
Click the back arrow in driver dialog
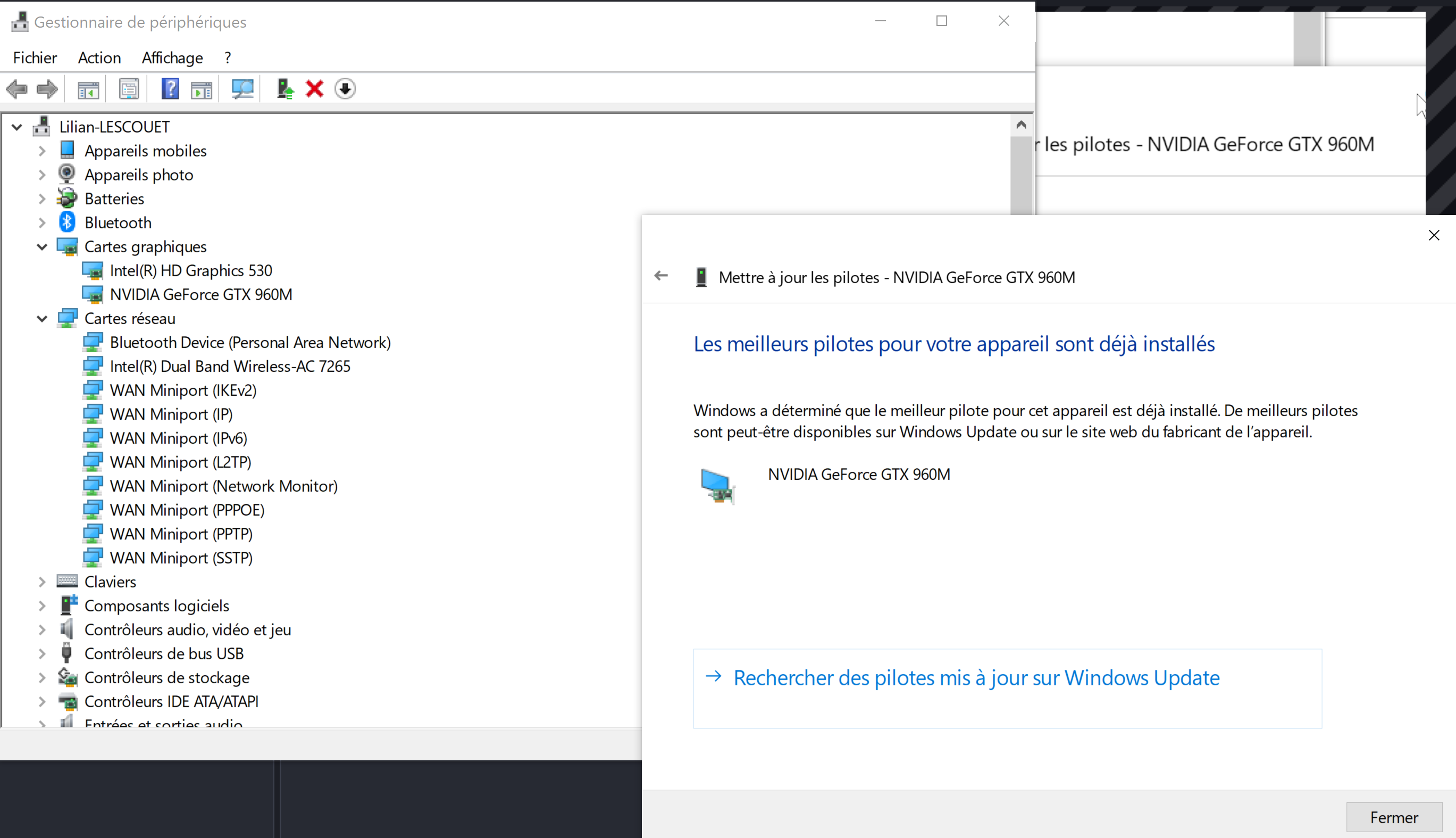click(661, 276)
